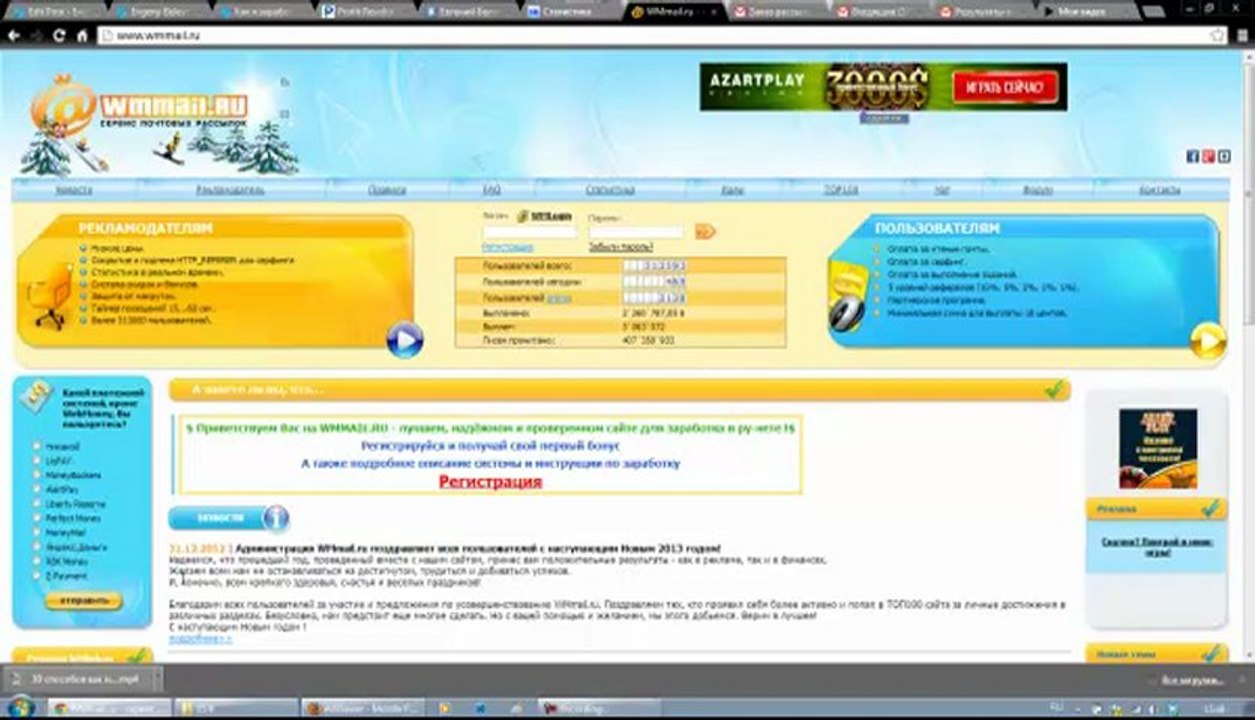Image resolution: width=1255 pixels, height=720 pixels.
Task: Click the browser back arrow
Action: [14, 35]
